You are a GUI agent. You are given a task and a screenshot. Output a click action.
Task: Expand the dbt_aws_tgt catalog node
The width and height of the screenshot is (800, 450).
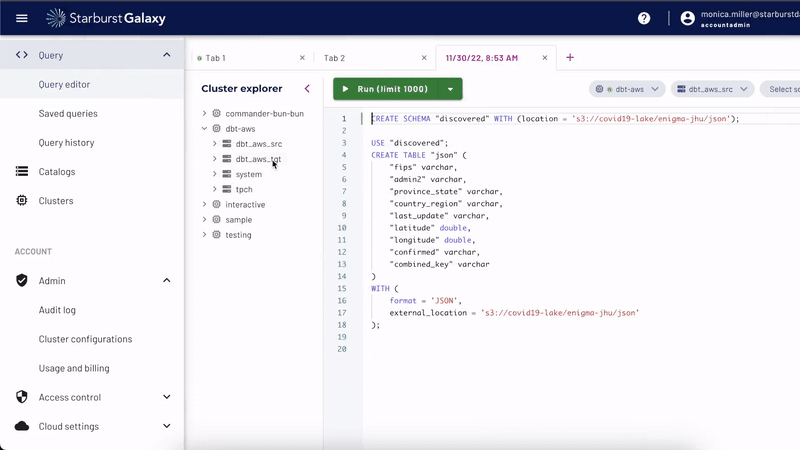point(214,159)
